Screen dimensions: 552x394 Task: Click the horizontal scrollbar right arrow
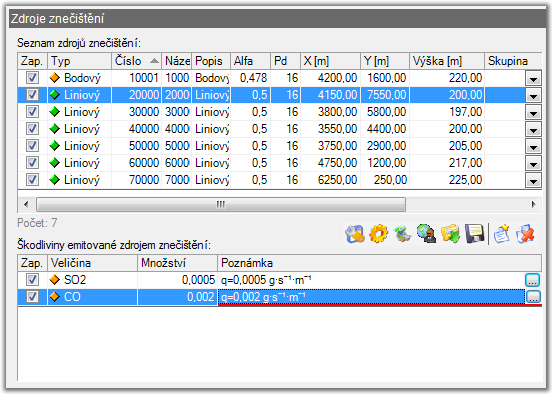(533, 204)
